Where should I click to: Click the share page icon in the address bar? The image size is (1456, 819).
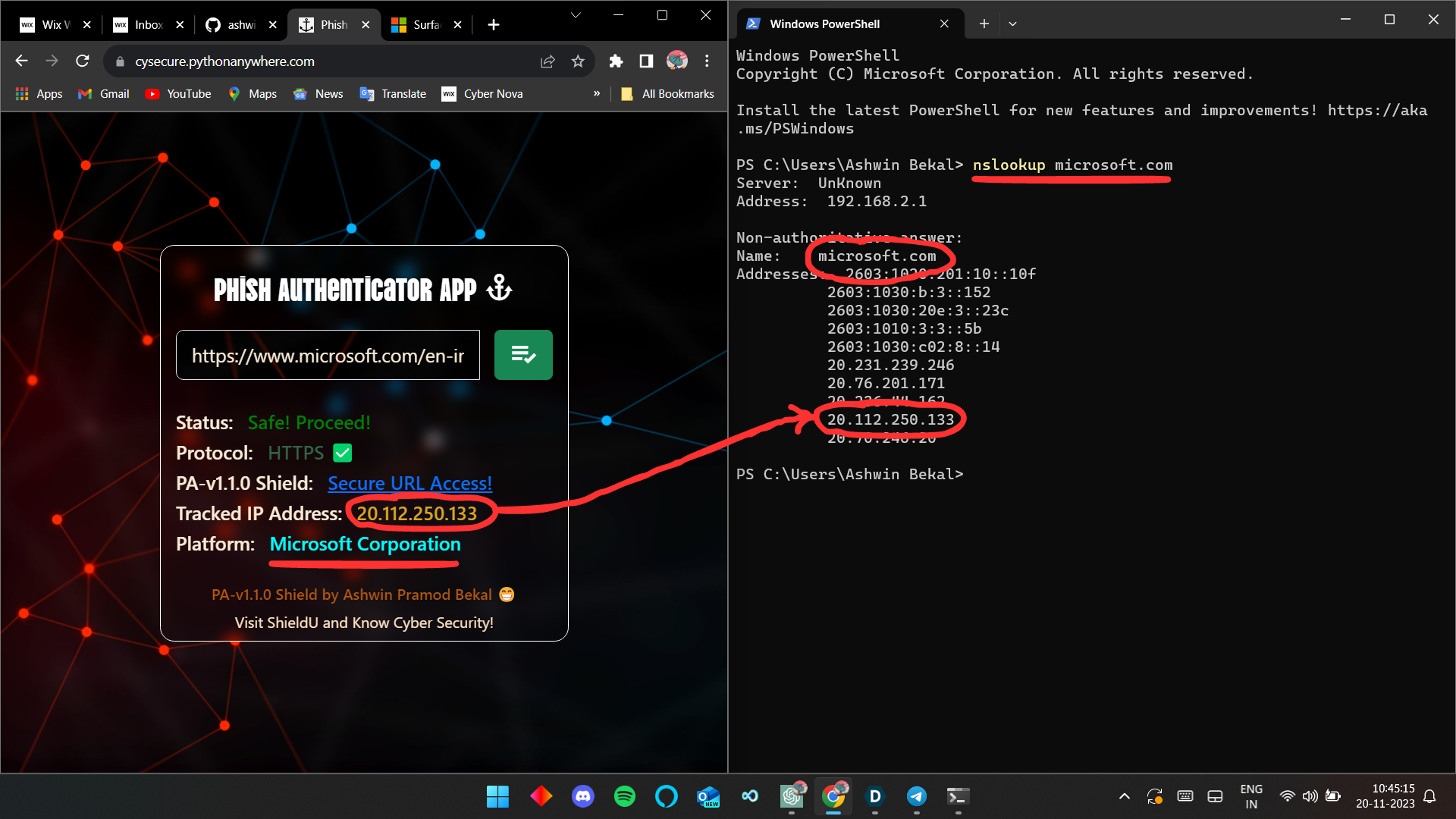548,61
